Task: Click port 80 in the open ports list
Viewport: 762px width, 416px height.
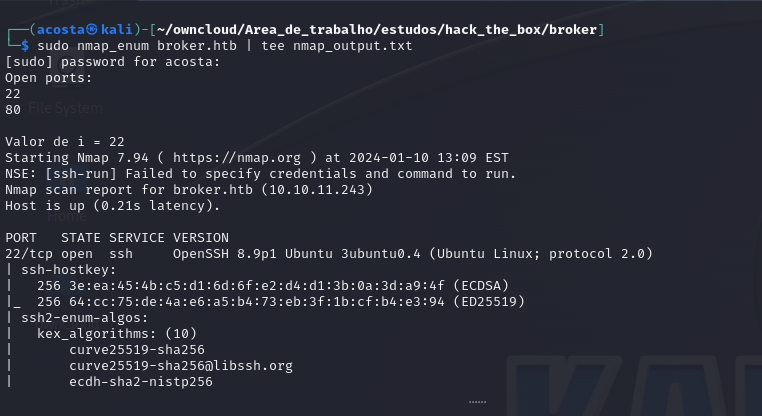Action: point(13,110)
